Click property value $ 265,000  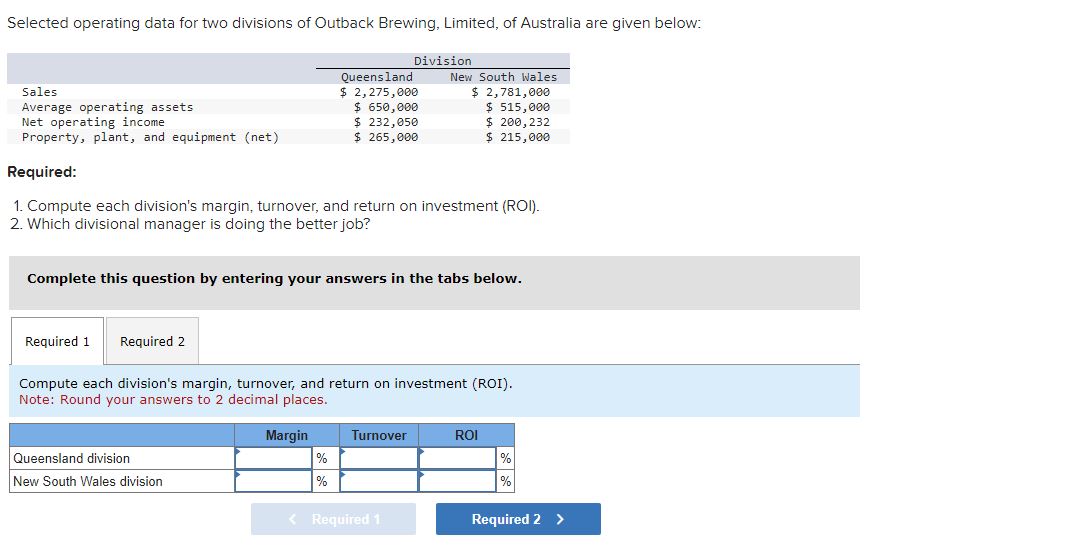[x=386, y=137]
